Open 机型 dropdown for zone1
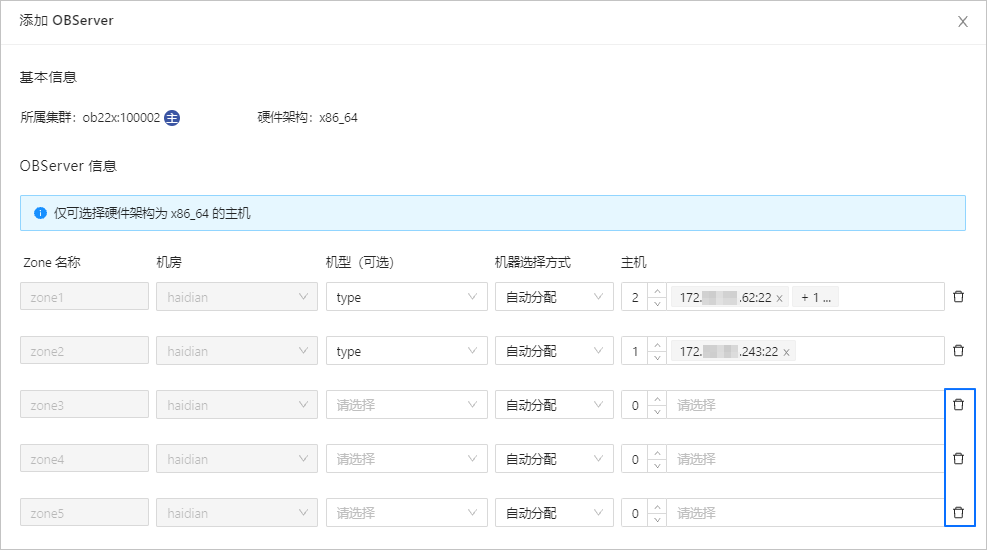This screenshot has width=987, height=550. tap(407, 297)
